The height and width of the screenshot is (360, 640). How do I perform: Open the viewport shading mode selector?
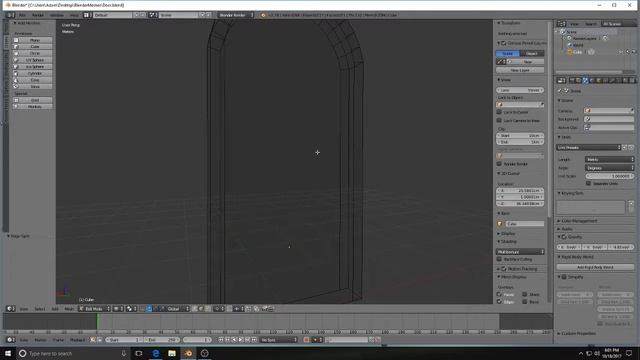(118, 309)
